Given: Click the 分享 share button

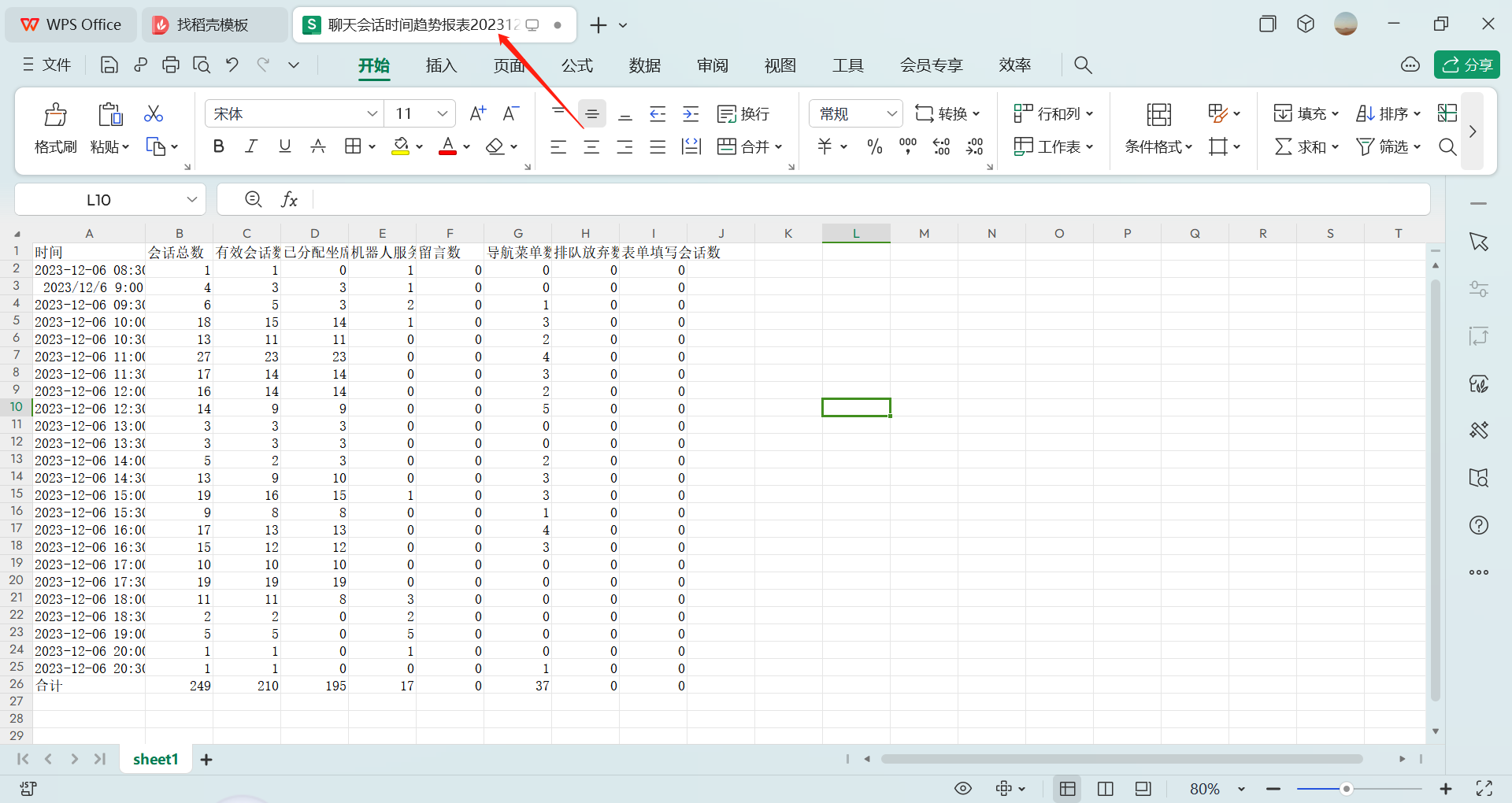Looking at the screenshot, I should pyautogui.click(x=1467, y=65).
